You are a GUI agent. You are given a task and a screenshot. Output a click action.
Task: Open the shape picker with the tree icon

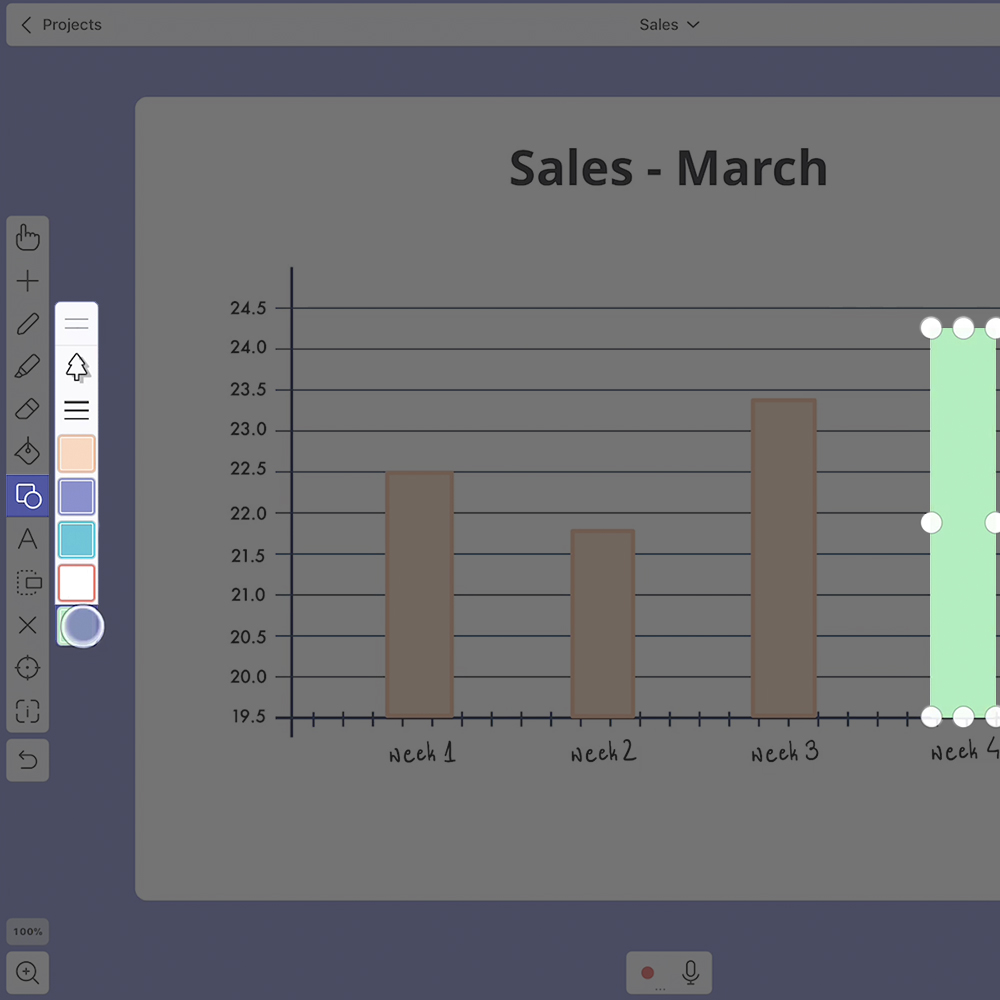(77, 367)
